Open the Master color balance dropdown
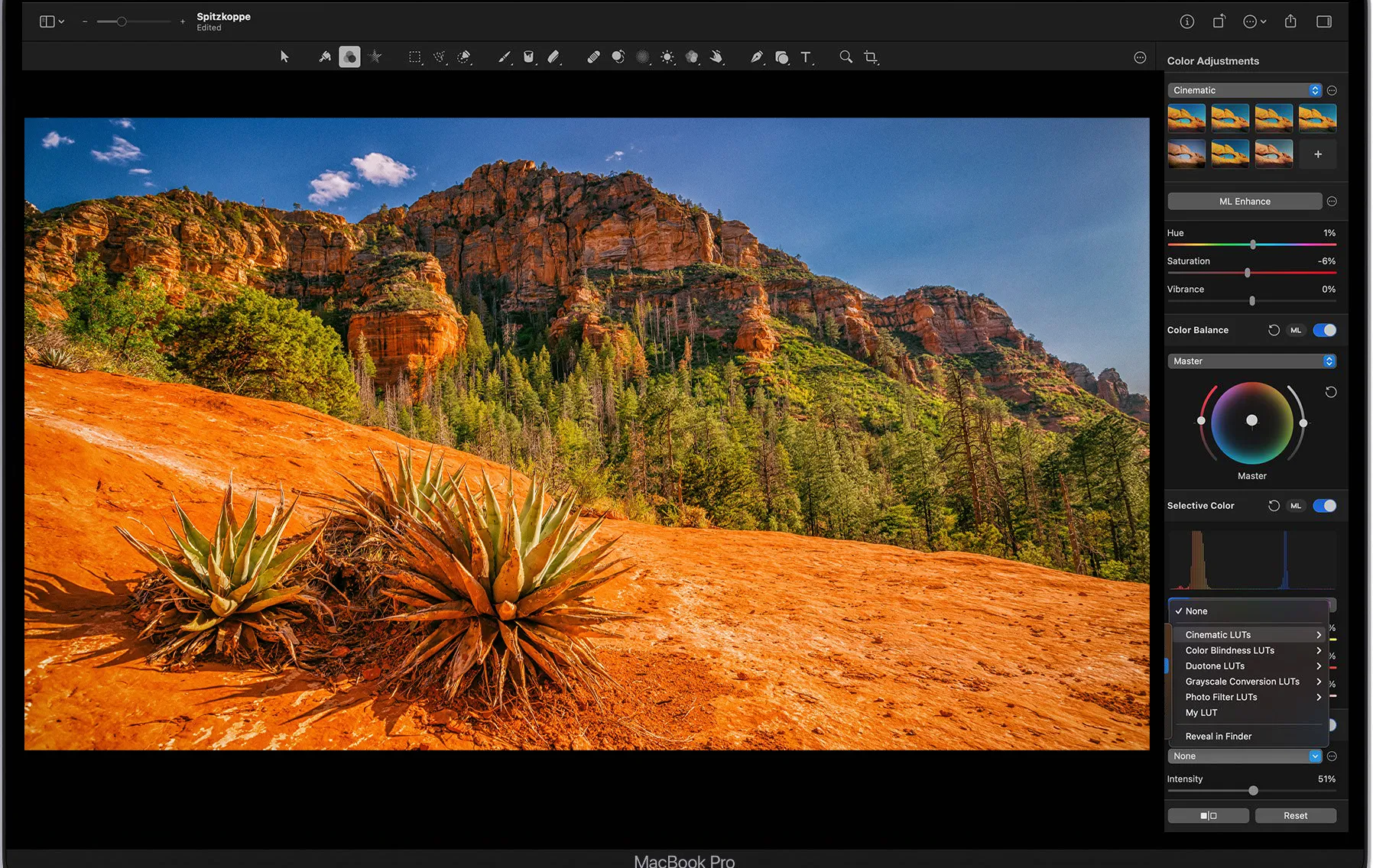The height and width of the screenshot is (868, 1373). tap(1251, 361)
